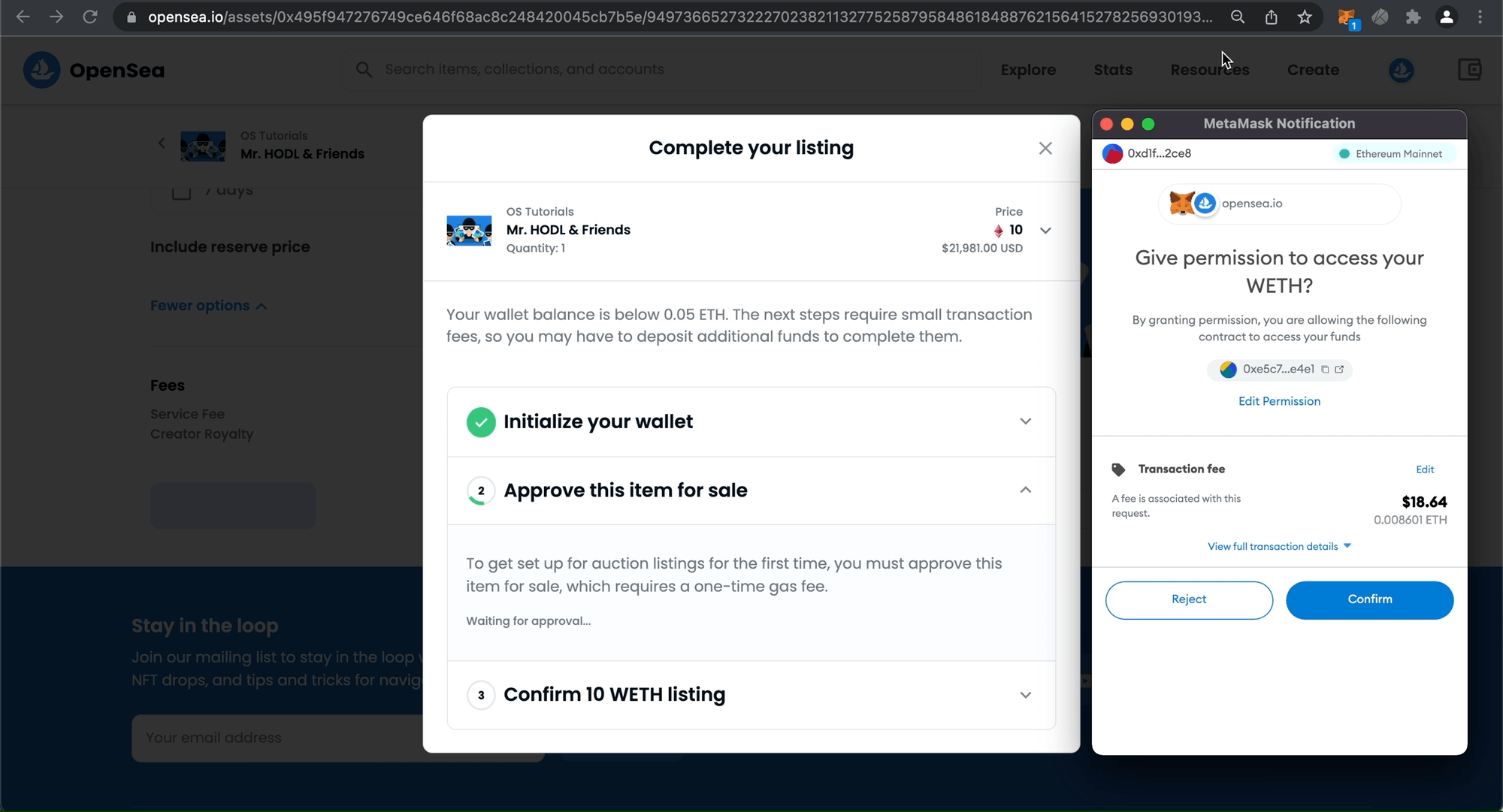Open the MetaMask fox extension icon

1347,18
